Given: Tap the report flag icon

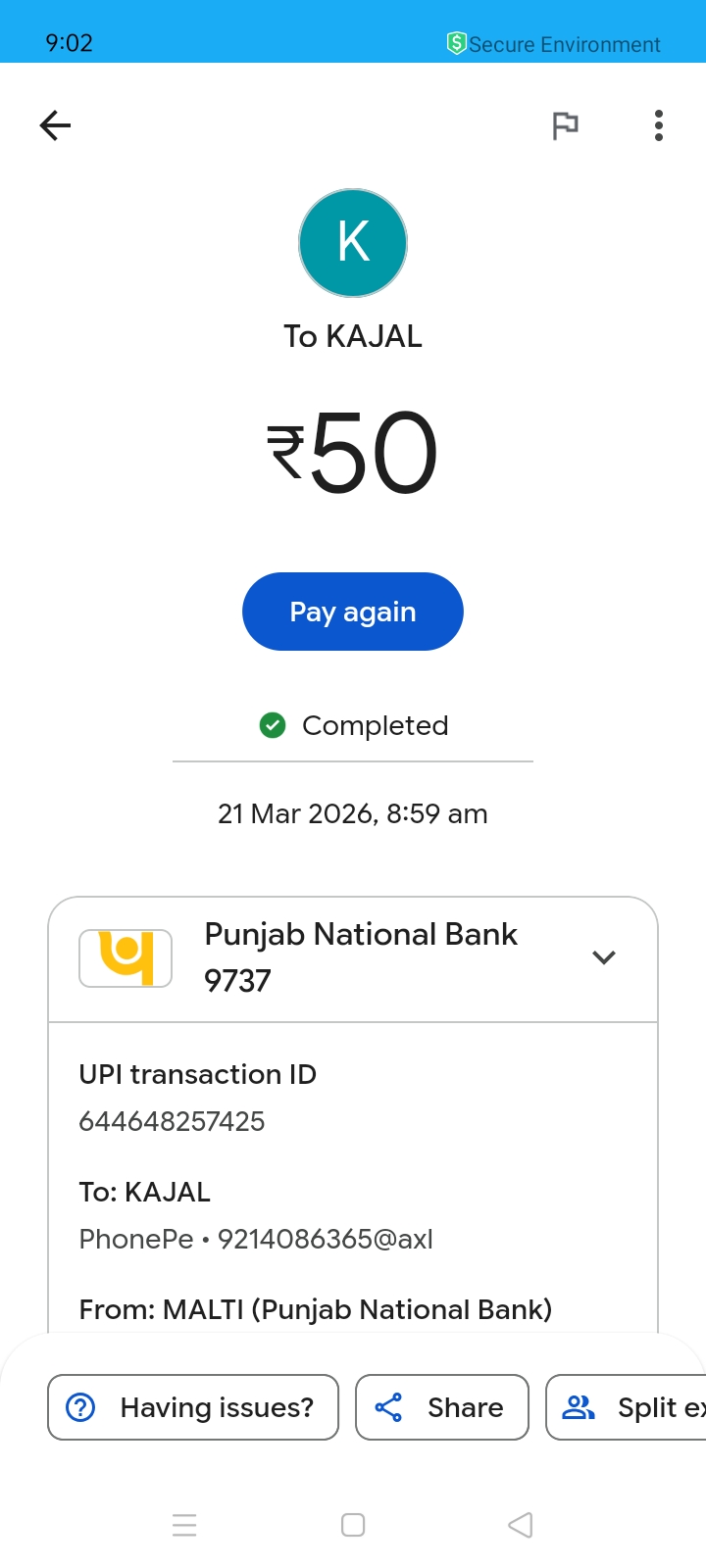Looking at the screenshot, I should point(565,125).
